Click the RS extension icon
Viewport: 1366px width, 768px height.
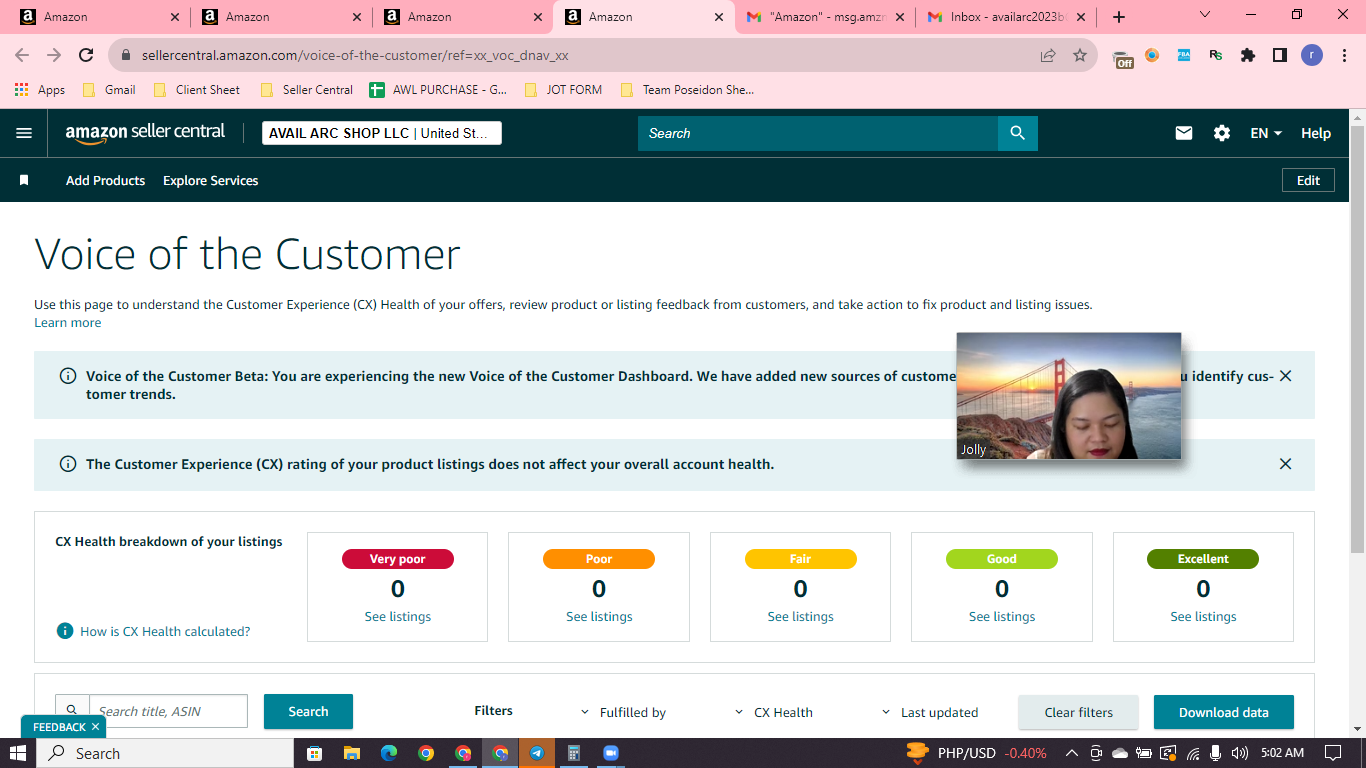(x=1216, y=56)
